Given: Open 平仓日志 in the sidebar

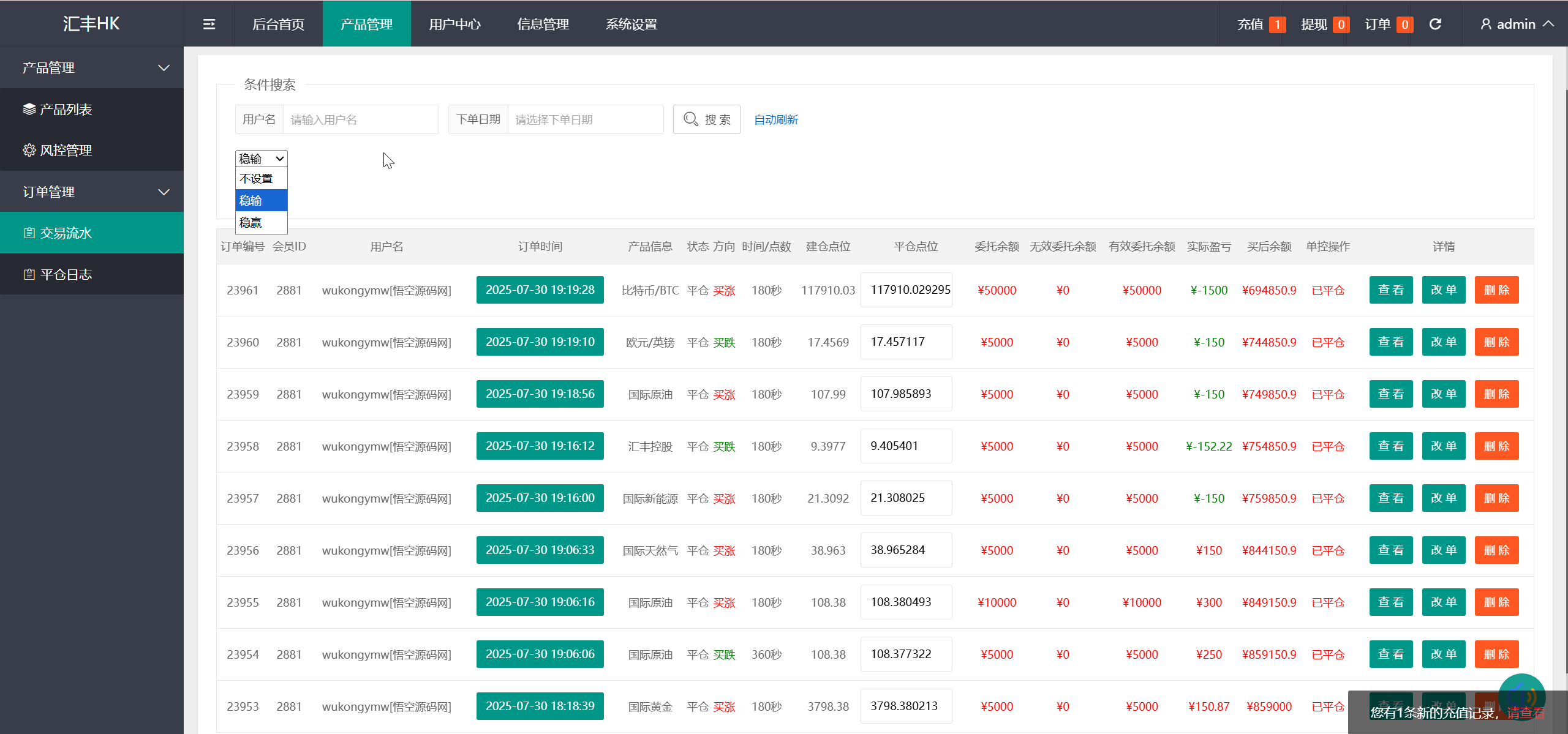Looking at the screenshot, I should [x=66, y=274].
